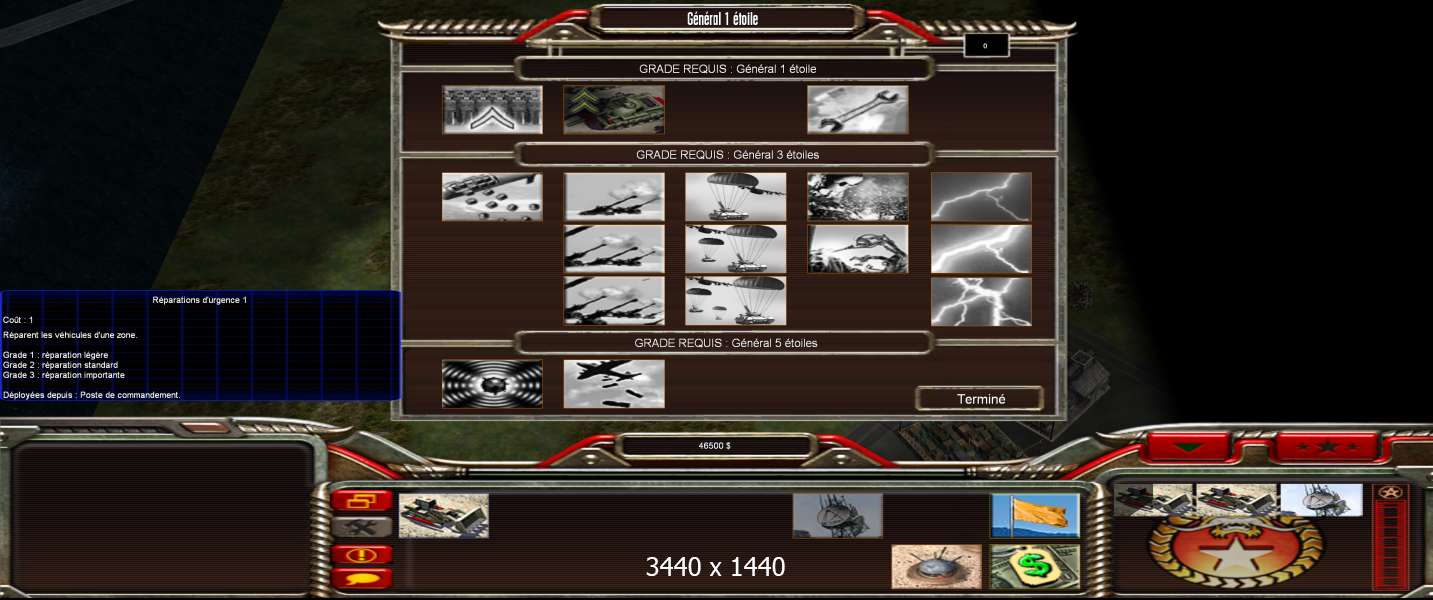
Task: Click the available points counter showing 0
Action: tap(985, 46)
